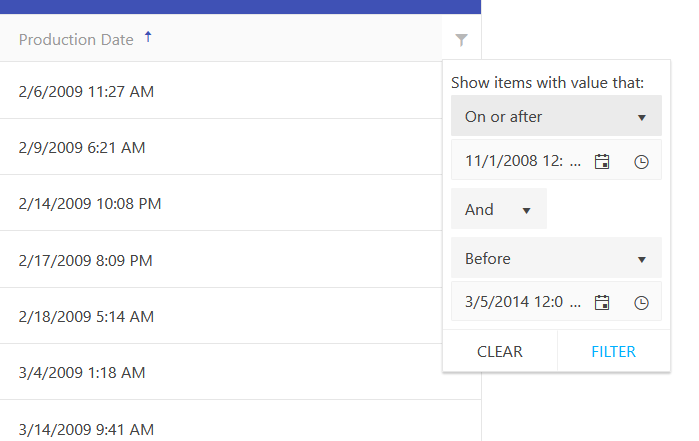
Task: Expand the 'On or after' operator dropdown
Action: click(x=556, y=117)
